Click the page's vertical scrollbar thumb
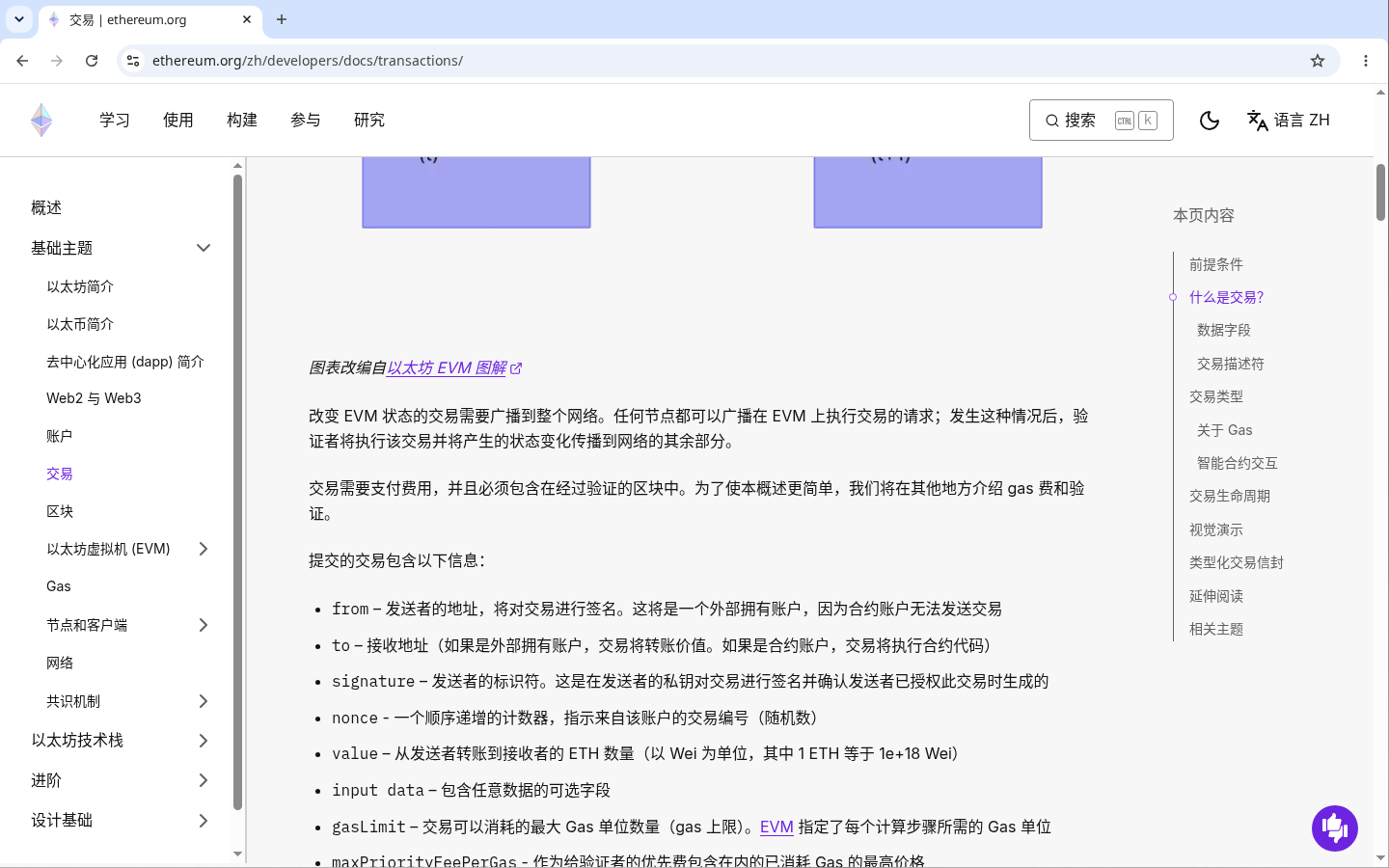Screen dimensions: 1389x868 pyautogui.click(x=1381, y=192)
